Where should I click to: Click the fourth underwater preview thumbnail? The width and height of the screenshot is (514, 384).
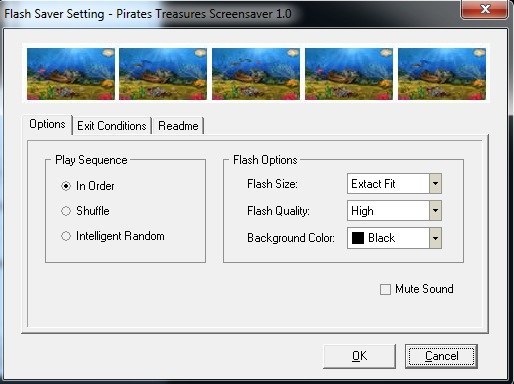coord(349,74)
